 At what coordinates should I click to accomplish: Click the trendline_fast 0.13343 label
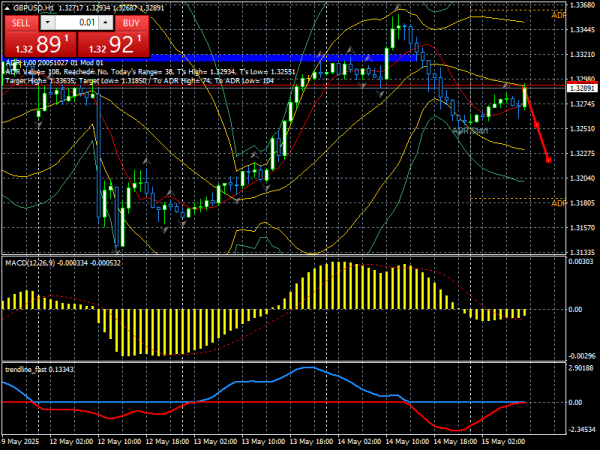[39, 369]
